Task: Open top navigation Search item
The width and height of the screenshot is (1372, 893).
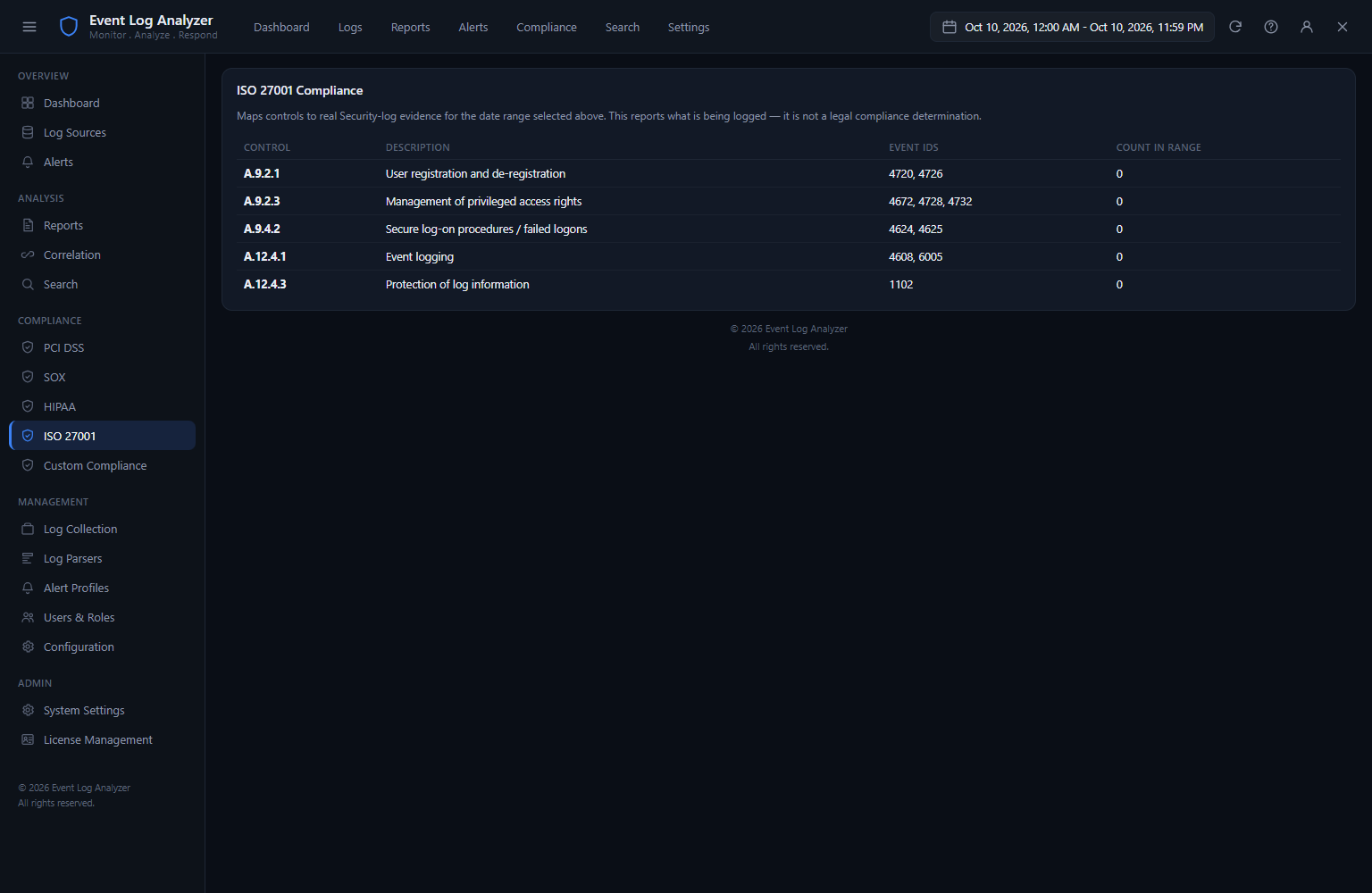Action: click(623, 27)
